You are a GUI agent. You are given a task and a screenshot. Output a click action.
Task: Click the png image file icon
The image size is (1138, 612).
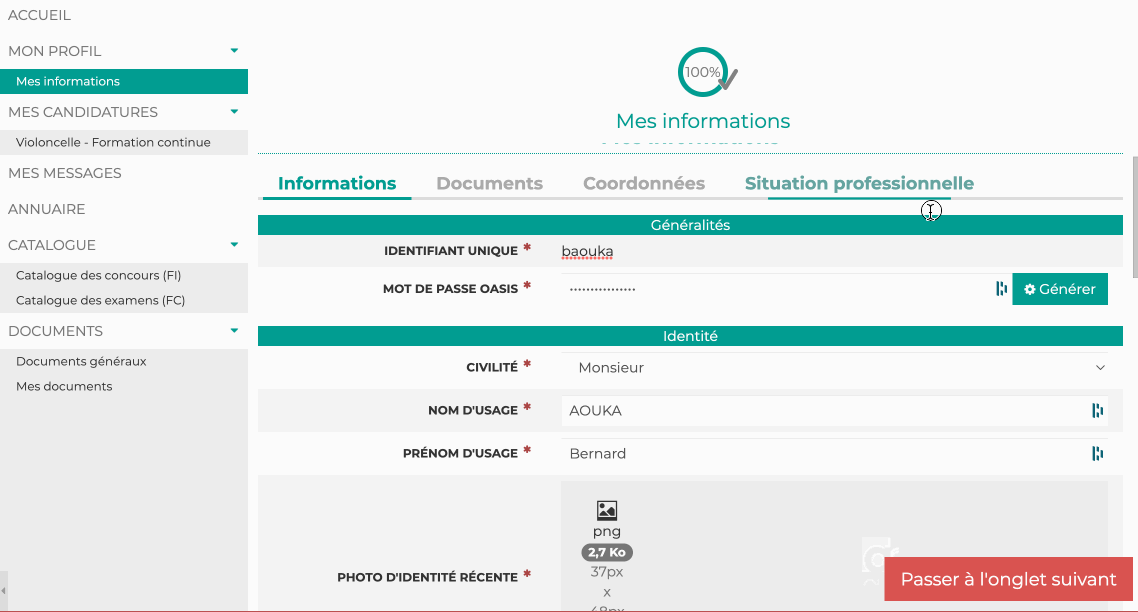(x=607, y=510)
